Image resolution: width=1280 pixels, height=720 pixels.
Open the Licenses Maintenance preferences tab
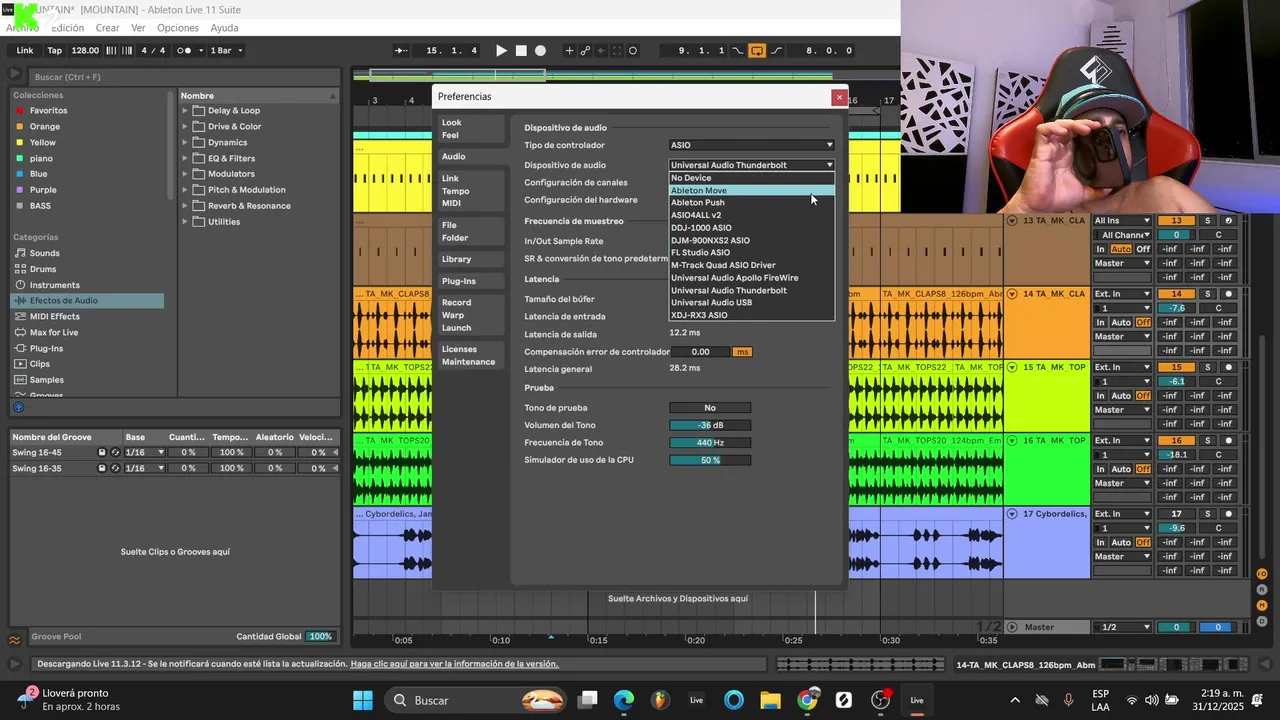tap(471, 355)
